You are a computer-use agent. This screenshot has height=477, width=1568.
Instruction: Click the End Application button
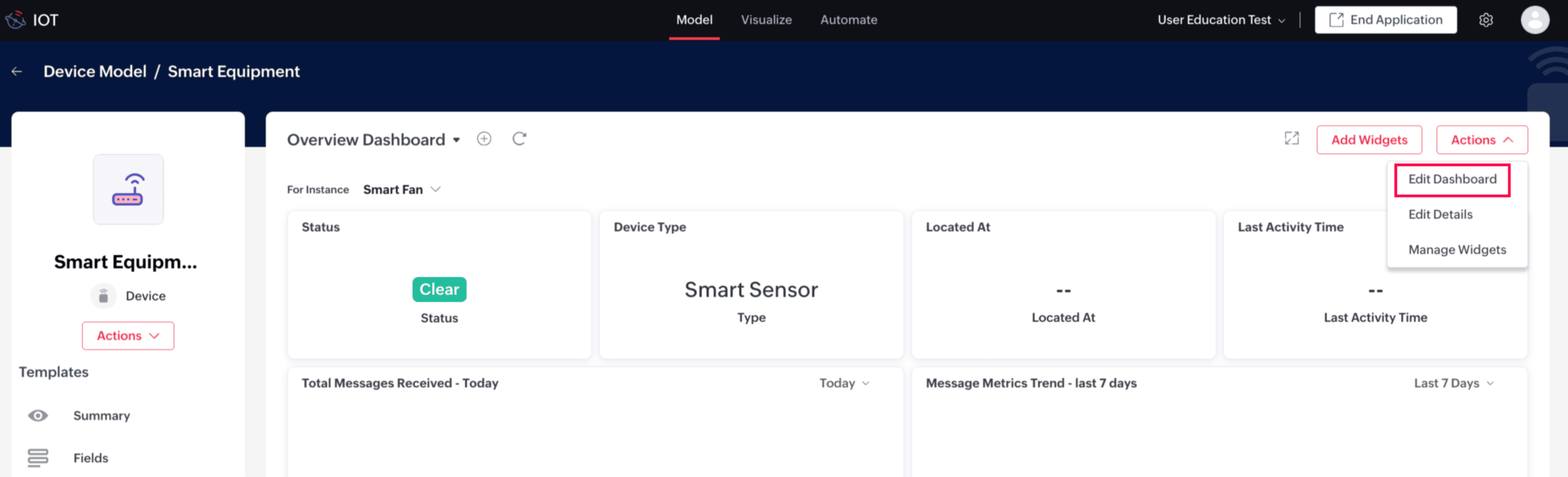coord(1385,20)
